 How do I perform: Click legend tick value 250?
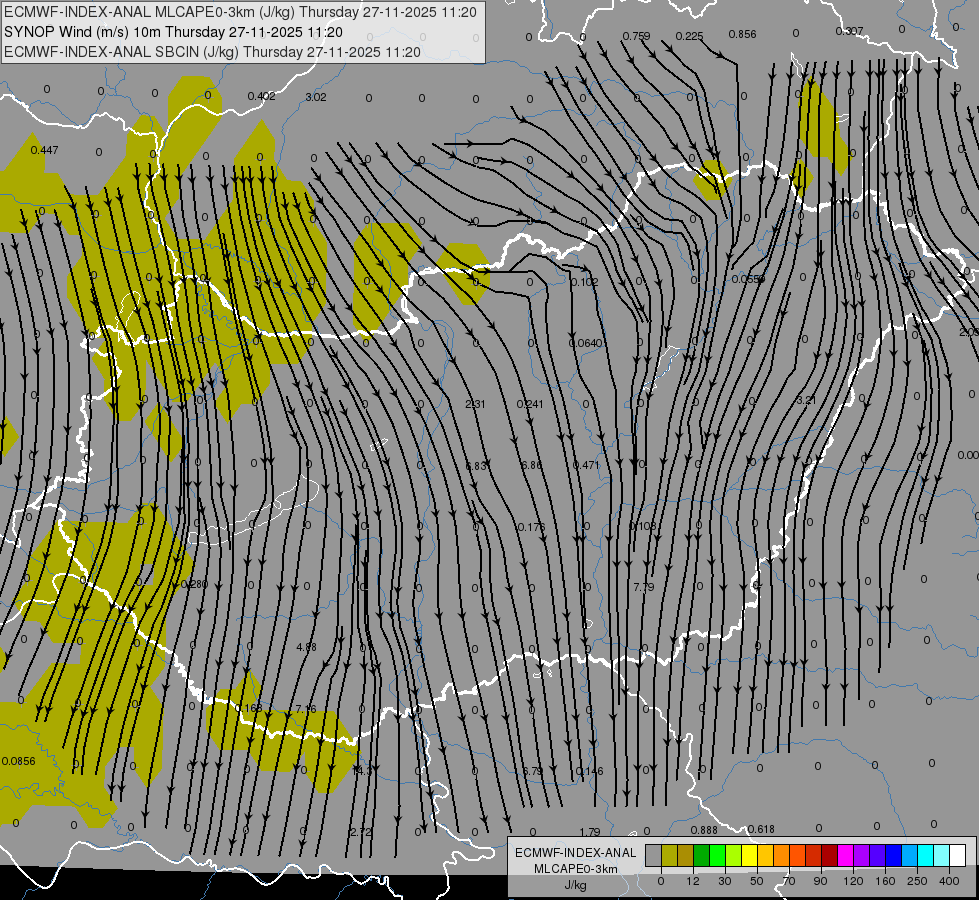click(x=917, y=881)
